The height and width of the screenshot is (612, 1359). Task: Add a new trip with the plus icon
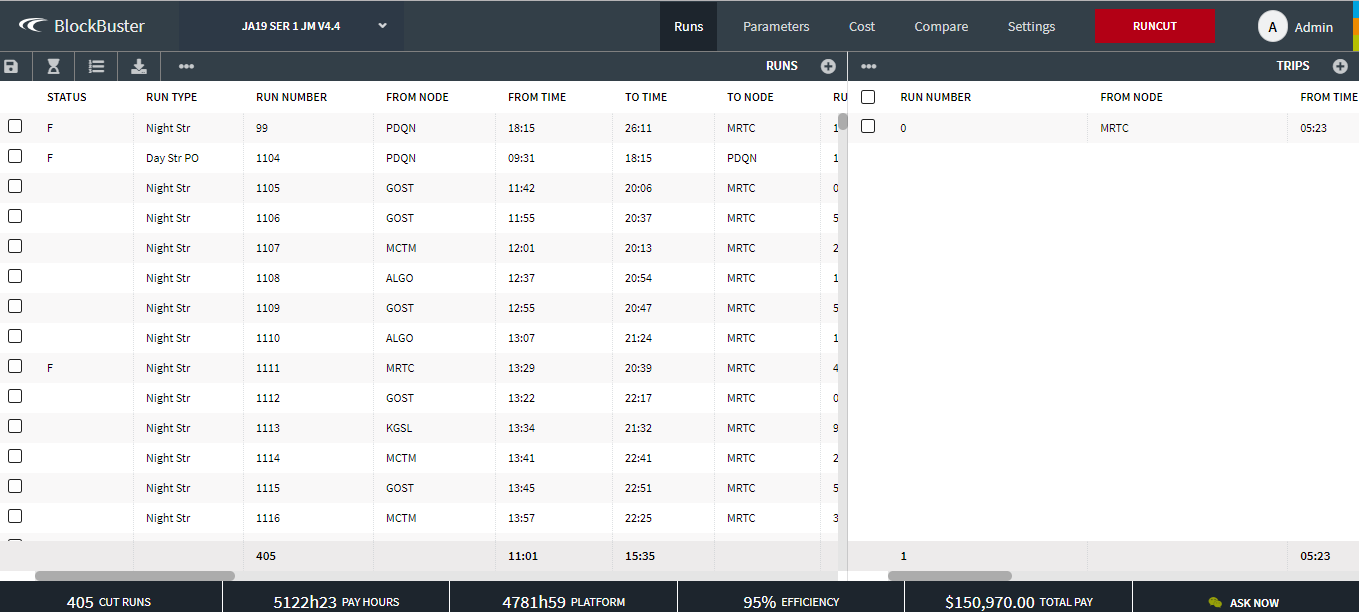click(1341, 65)
